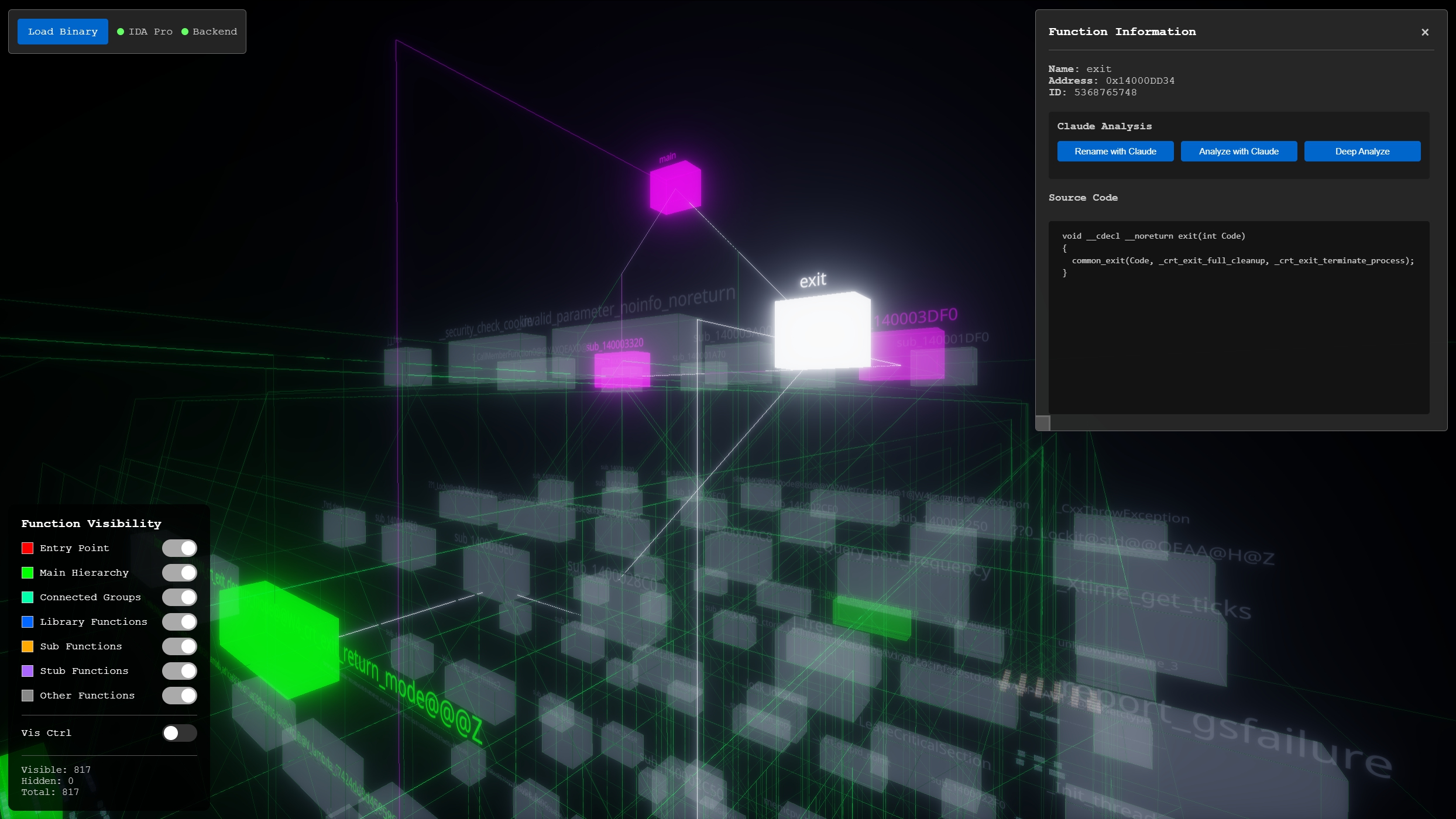Disable Library Functions visibility
1456x819 pixels.
(x=179, y=622)
